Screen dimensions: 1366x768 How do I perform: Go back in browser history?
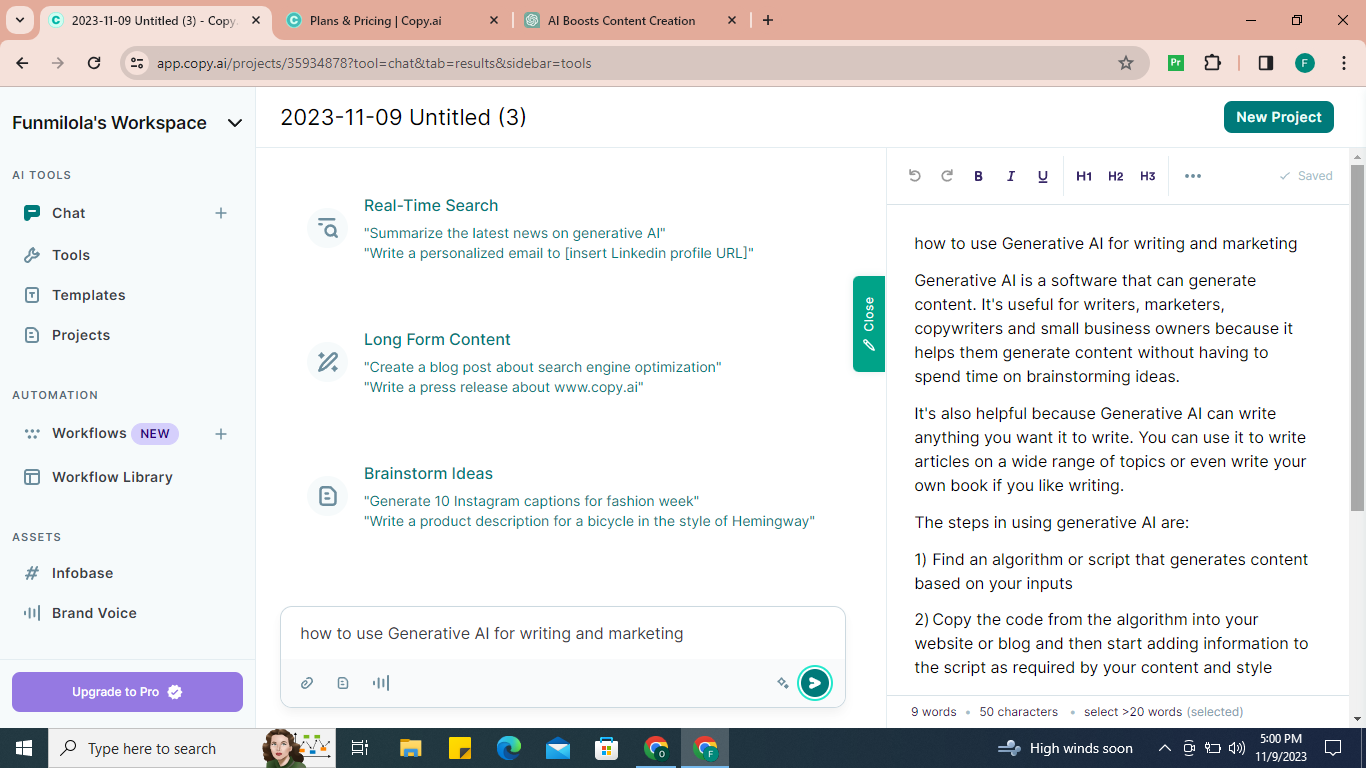point(23,63)
